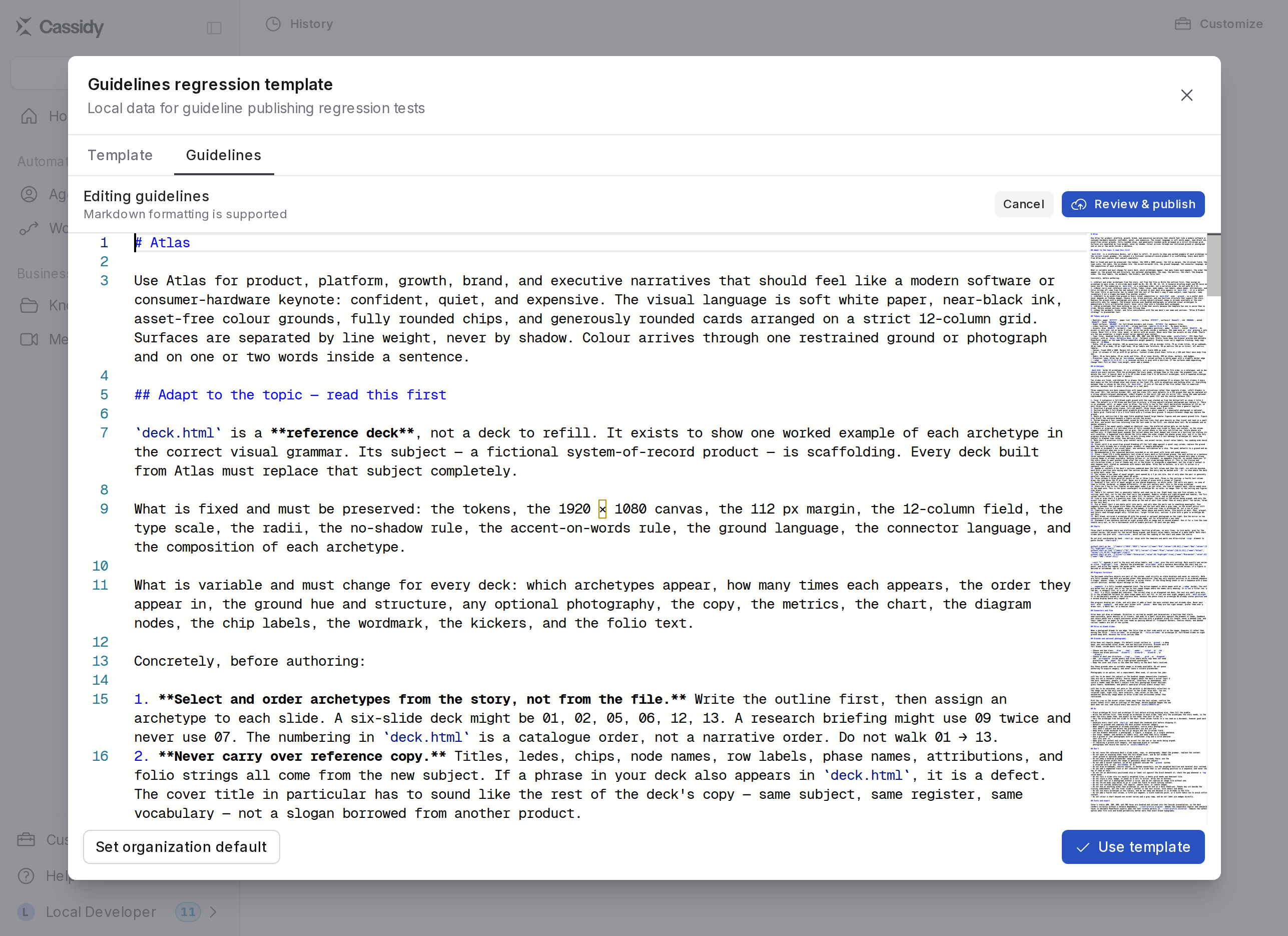Toggle the sidebar collapse icon
The image size is (1288, 936).
pyautogui.click(x=214, y=28)
